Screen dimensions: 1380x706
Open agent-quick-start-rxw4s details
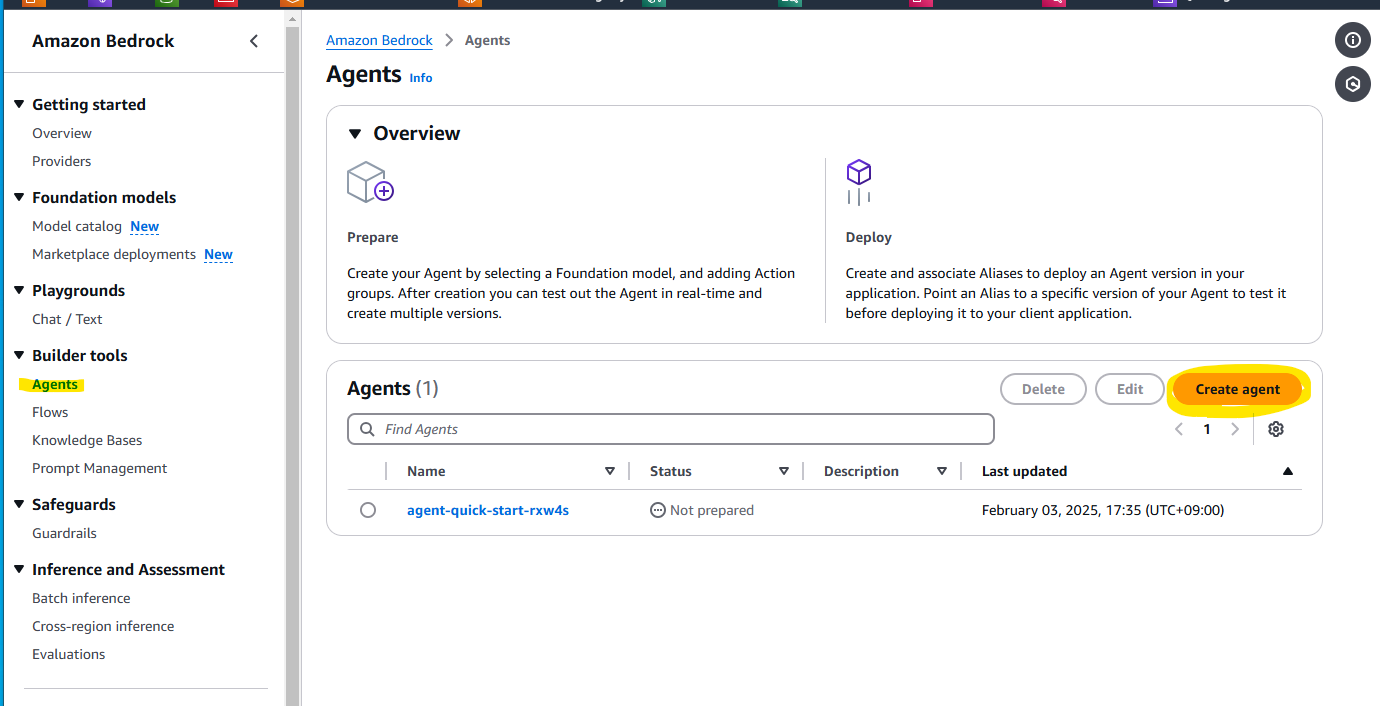488,510
